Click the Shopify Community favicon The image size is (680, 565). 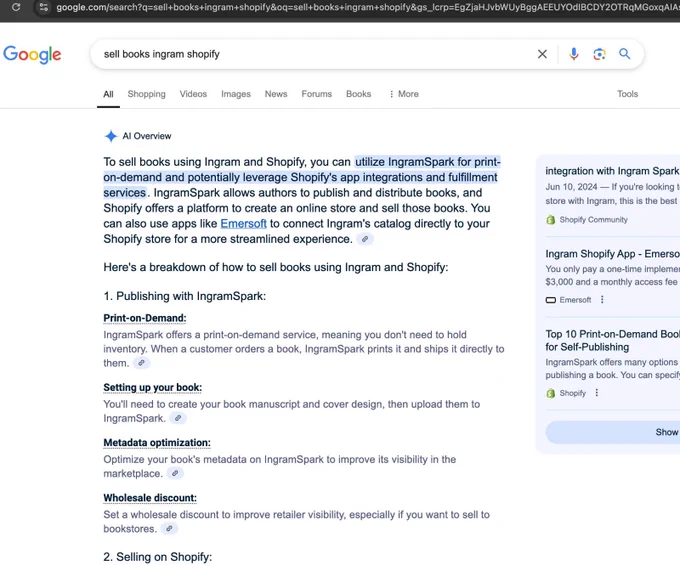tap(551, 220)
